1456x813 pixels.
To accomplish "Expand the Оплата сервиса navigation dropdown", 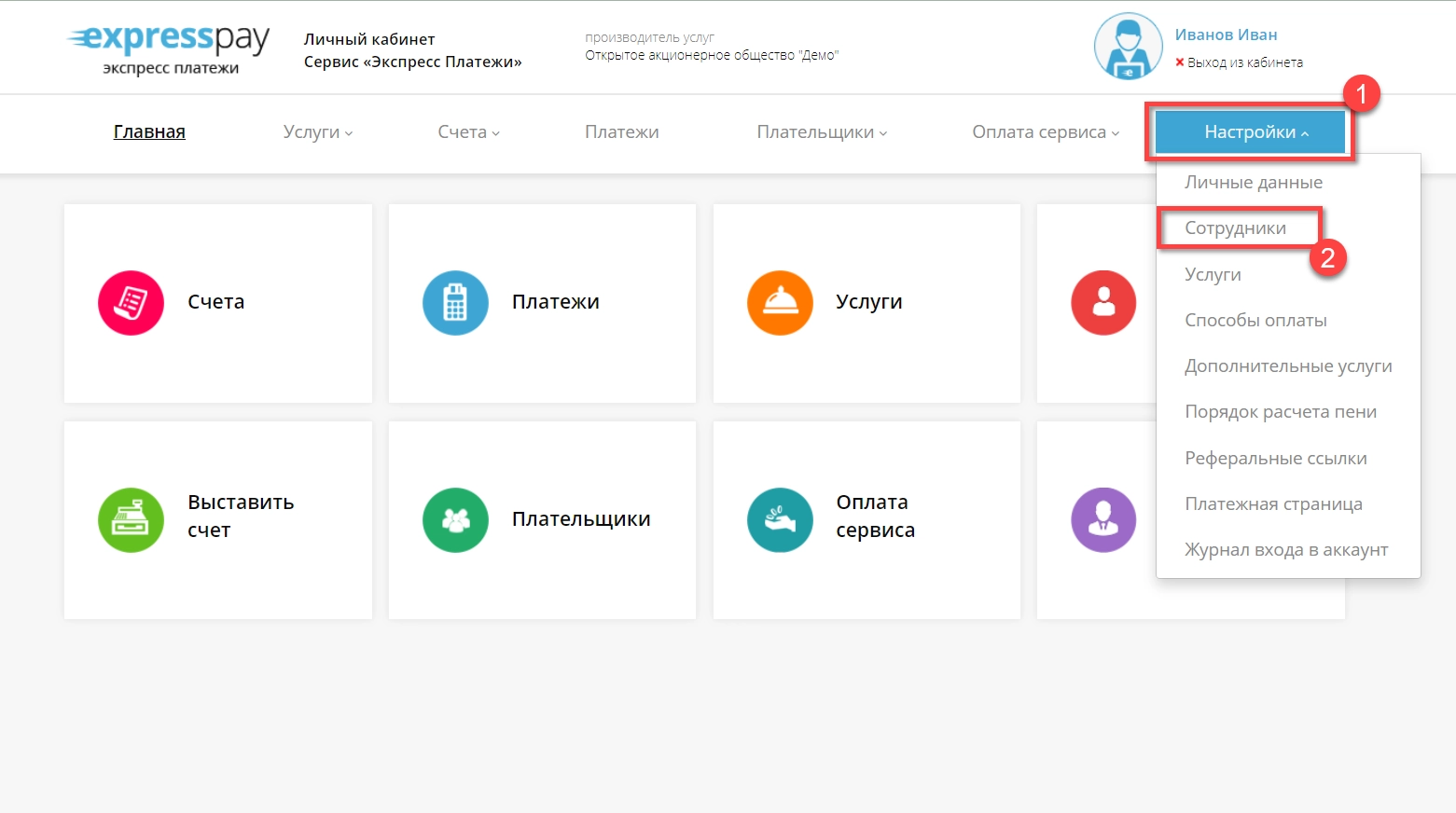I will point(1046,132).
